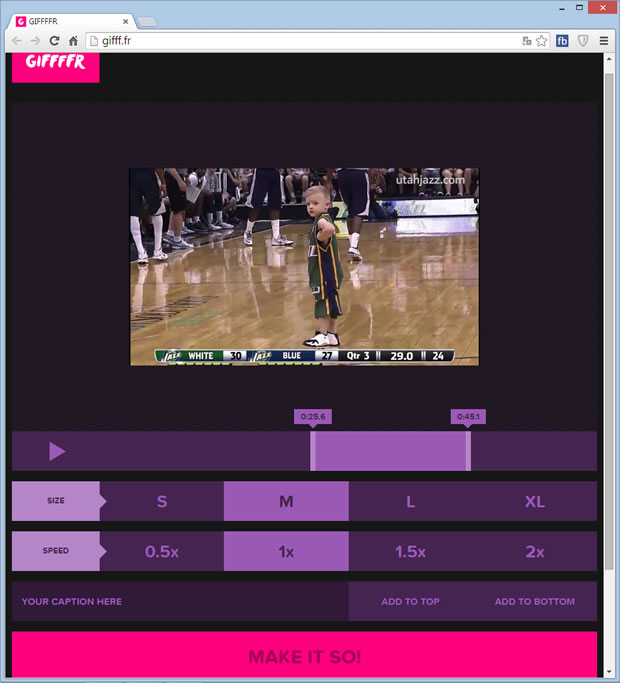This screenshot has height=683, width=620.
Task: Open the Chrome hamburger menu
Action: 603,41
